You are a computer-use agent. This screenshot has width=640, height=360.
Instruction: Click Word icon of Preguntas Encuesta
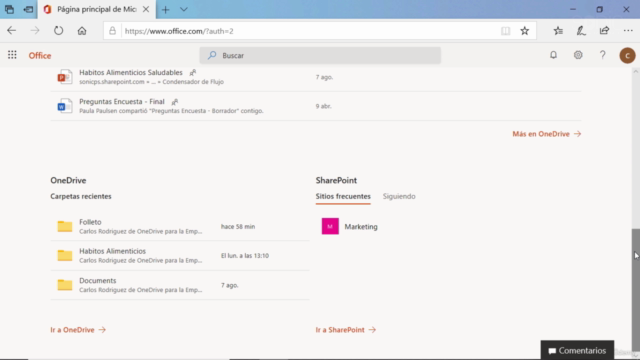64,106
